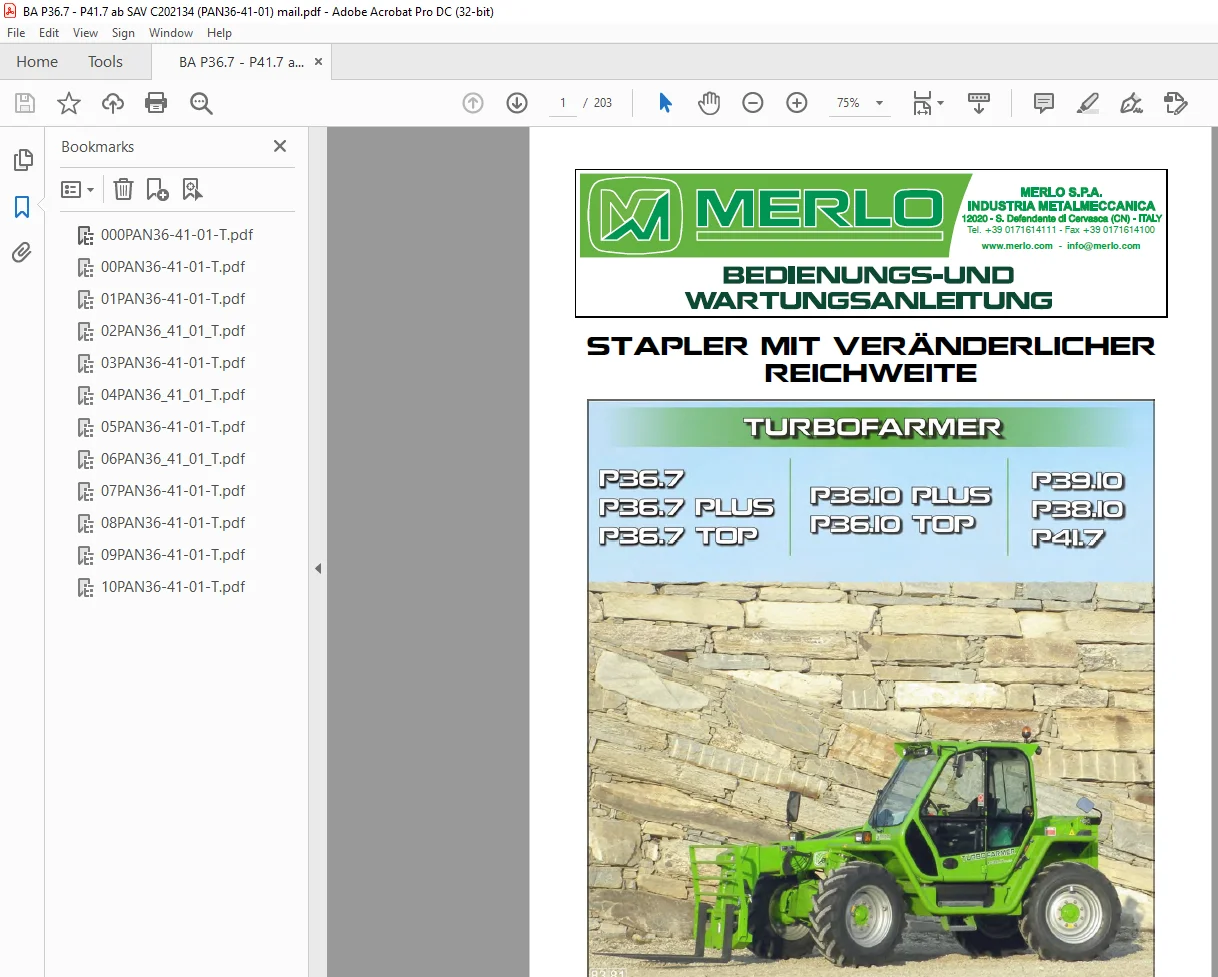Open the sign document pen tool
The height and width of the screenshot is (977, 1218).
pyautogui.click(x=1132, y=103)
